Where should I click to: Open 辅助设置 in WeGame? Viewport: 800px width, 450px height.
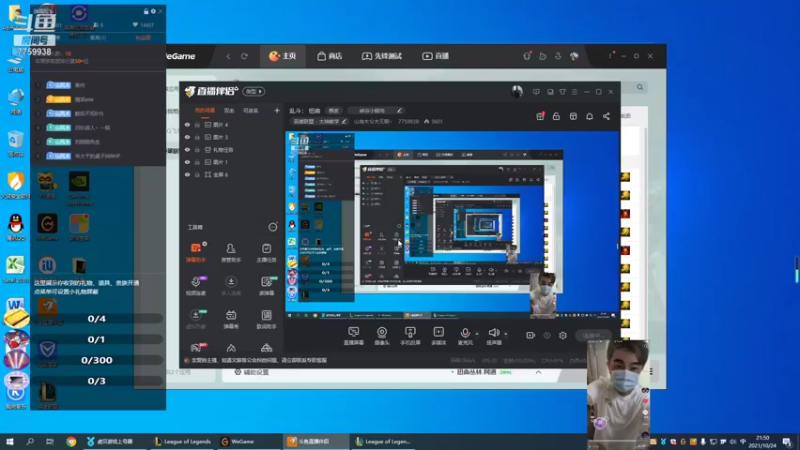252,372
